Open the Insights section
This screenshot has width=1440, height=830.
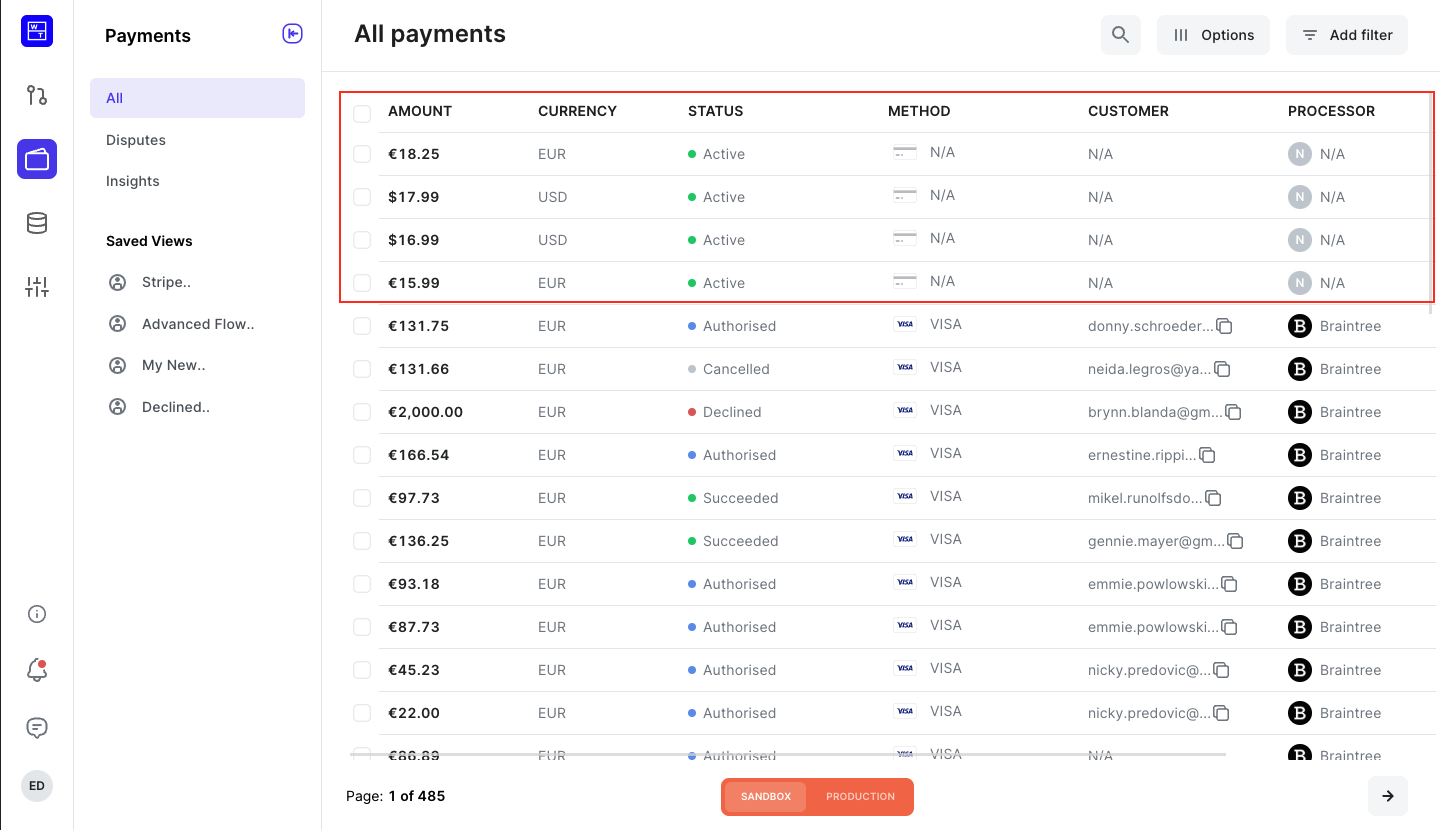133,181
